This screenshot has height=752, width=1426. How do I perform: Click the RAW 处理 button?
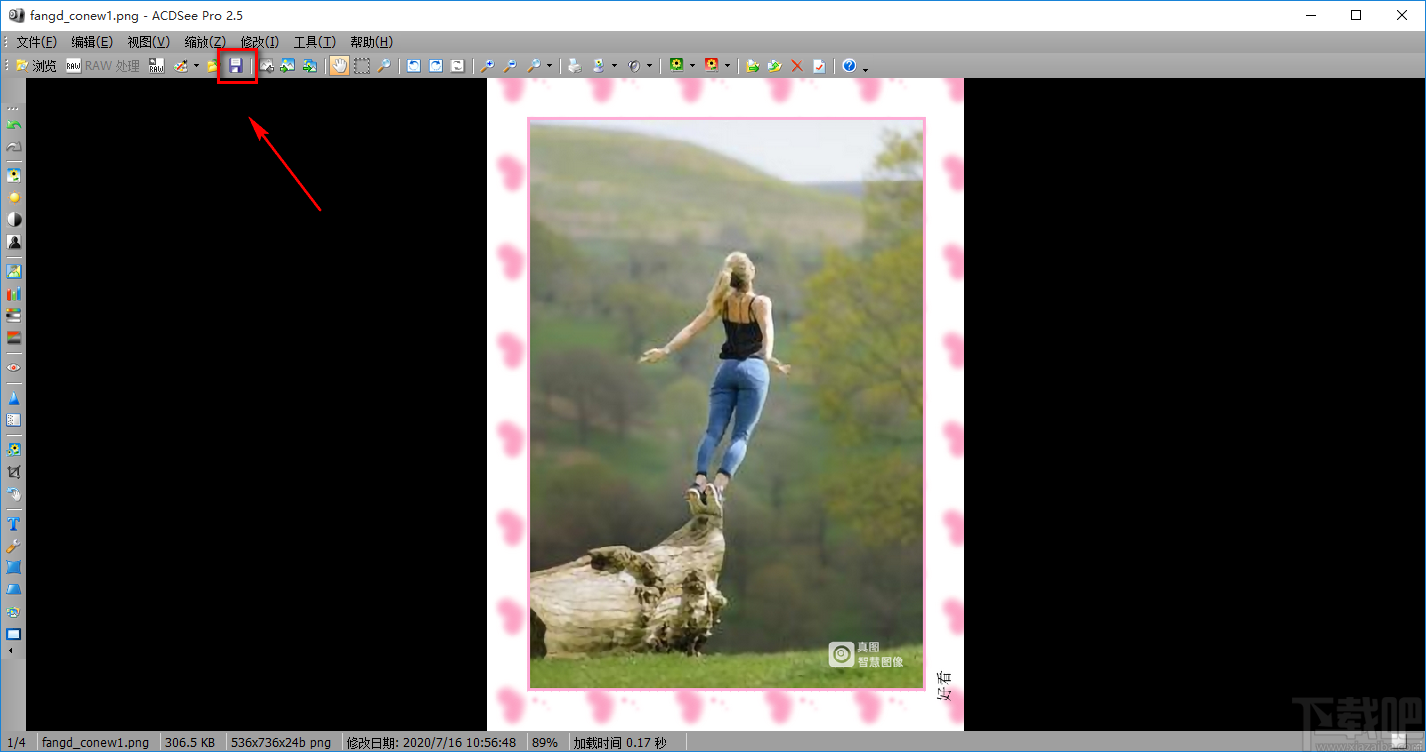pos(103,66)
